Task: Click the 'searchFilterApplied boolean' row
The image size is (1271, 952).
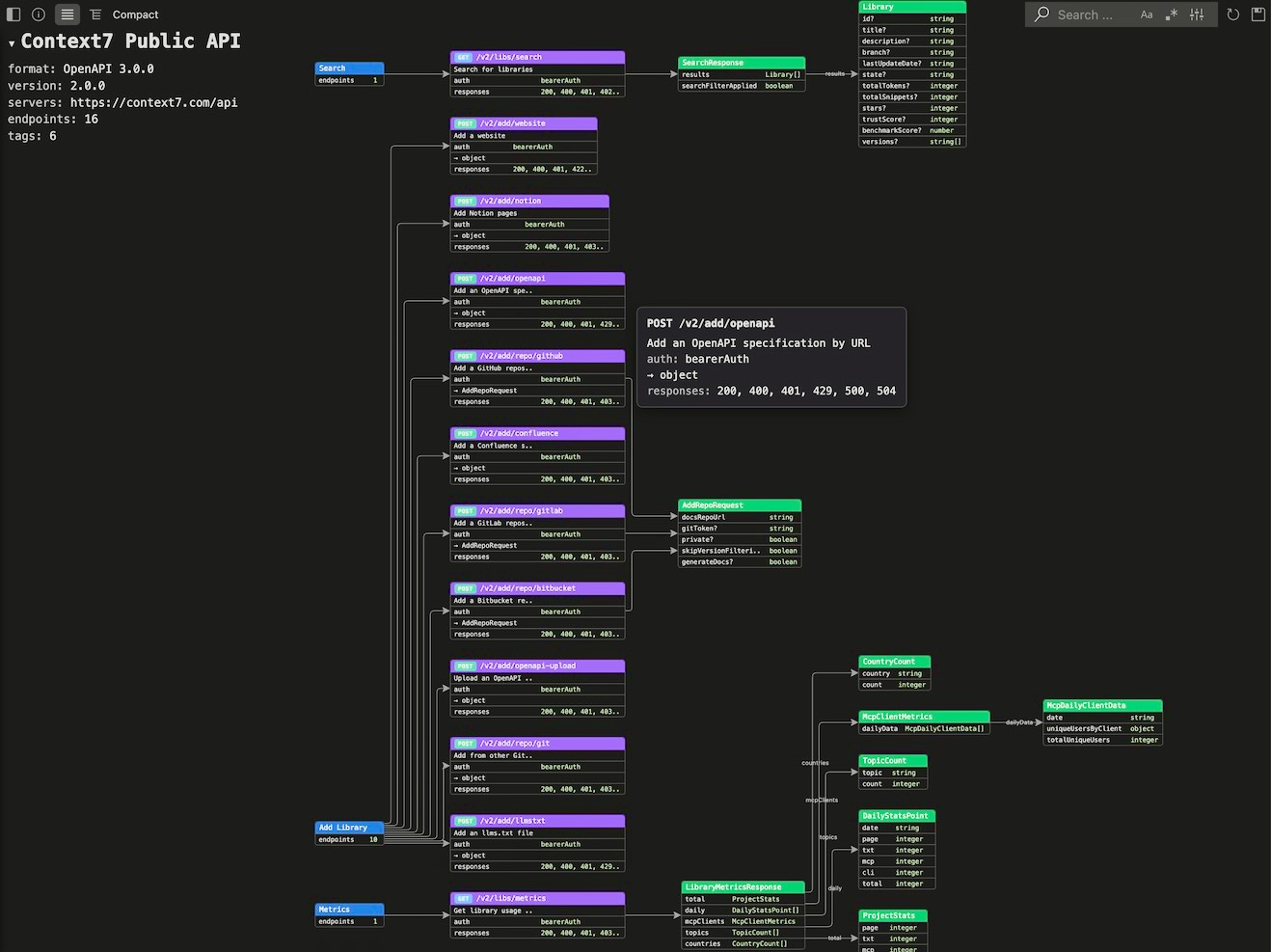Action: (742, 86)
